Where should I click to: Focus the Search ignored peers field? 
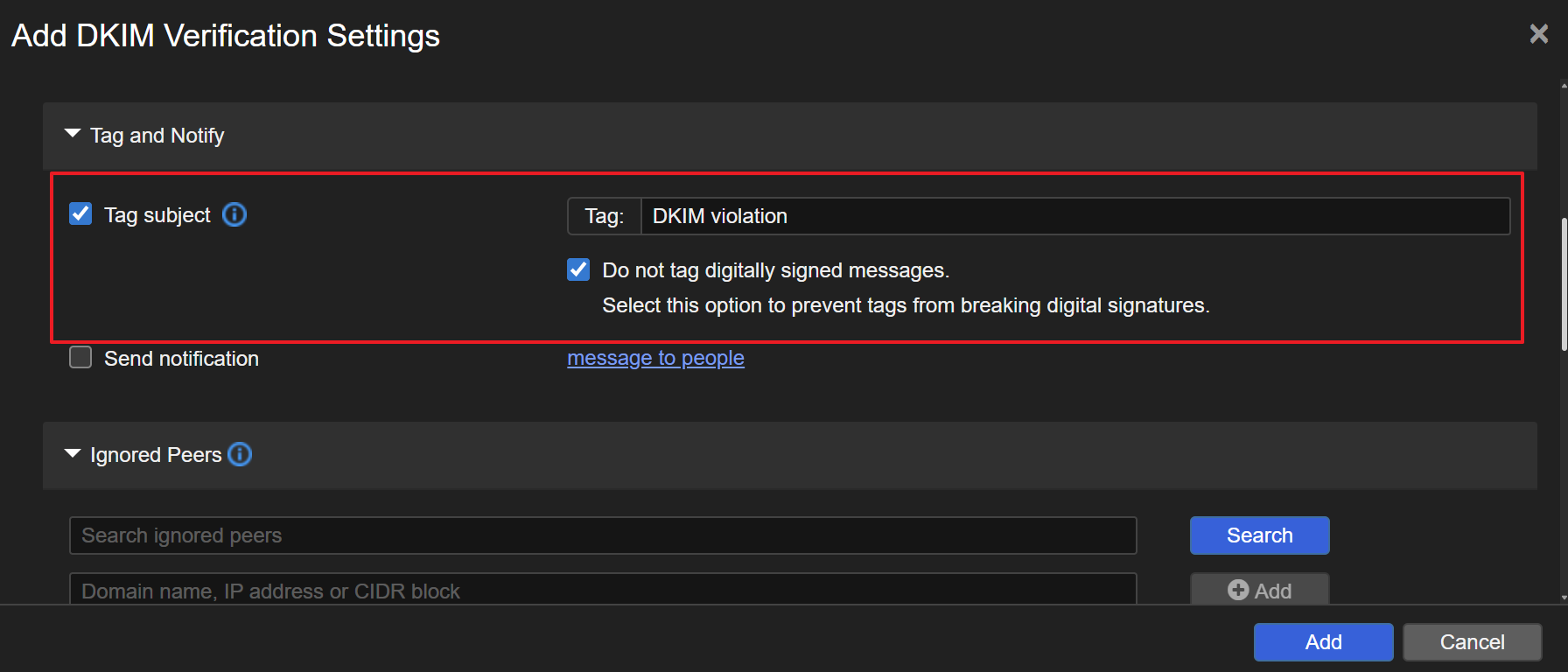(602, 535)
